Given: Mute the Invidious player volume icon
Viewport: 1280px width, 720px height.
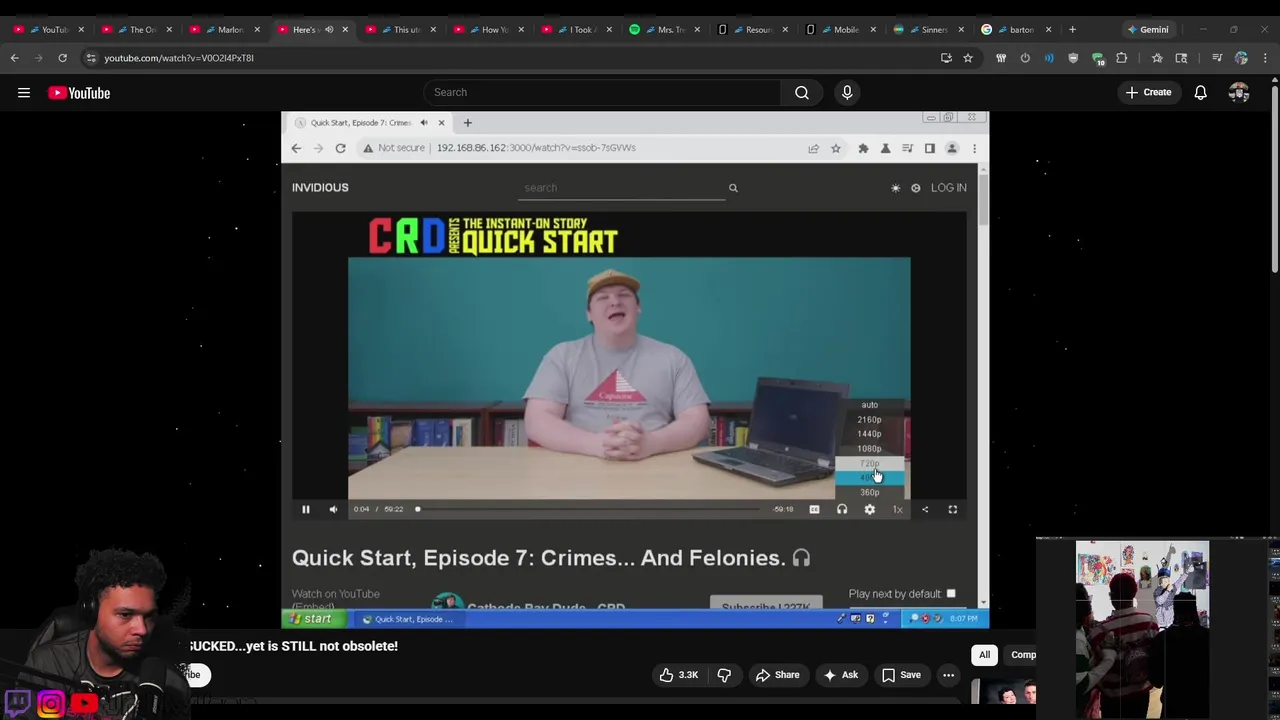Looking at the screenshot, I should 333,510.
